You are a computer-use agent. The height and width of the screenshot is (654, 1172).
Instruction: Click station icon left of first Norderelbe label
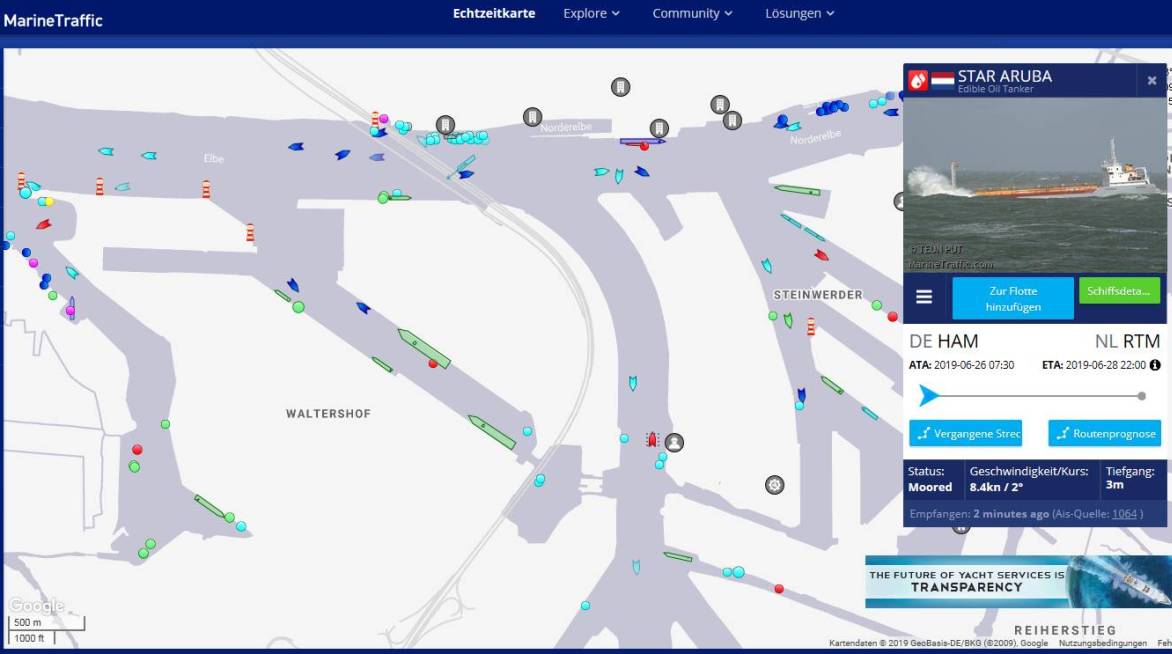click(x=532, y=117)
